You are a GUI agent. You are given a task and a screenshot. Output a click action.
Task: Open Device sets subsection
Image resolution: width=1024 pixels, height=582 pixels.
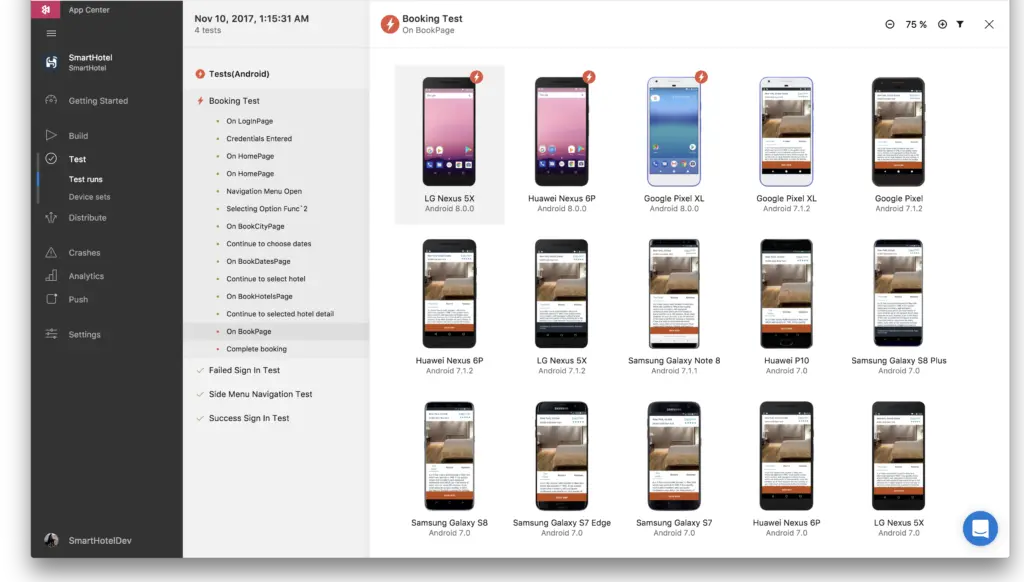pos(89,197)
